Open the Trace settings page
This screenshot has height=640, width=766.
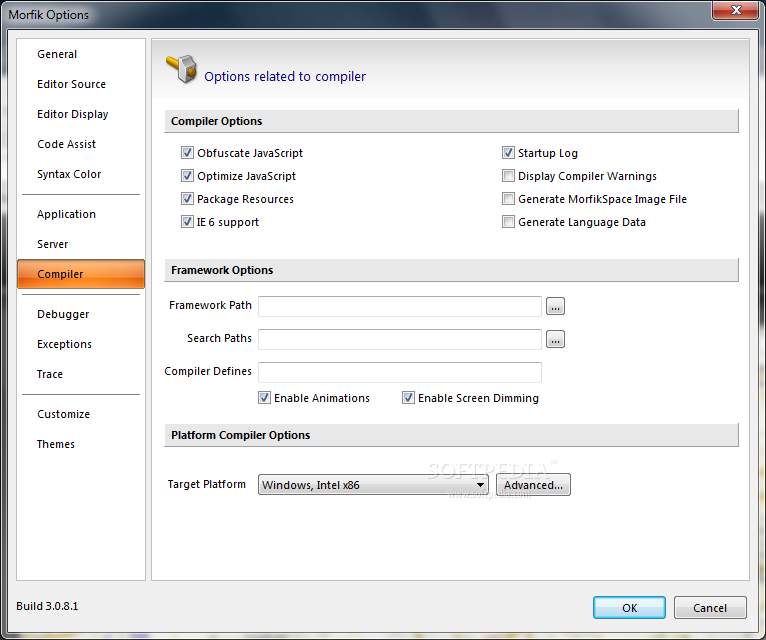(x=50, y=374)
